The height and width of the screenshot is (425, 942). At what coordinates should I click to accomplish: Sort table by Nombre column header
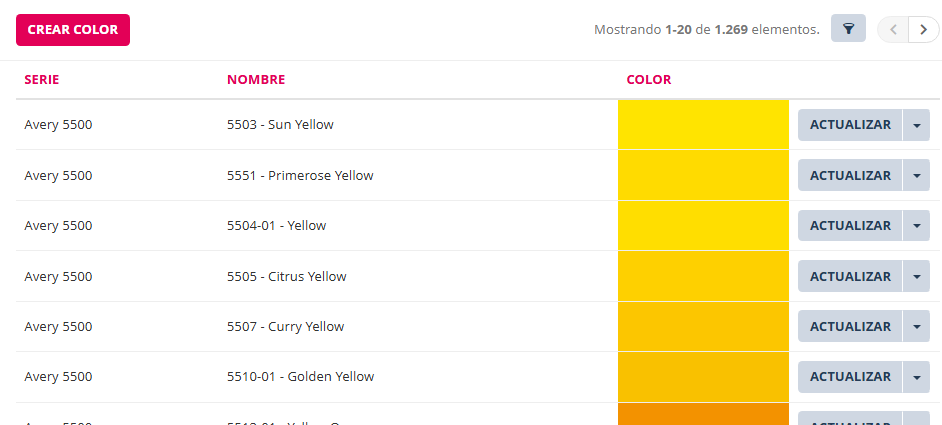click(x=256, y=80)
